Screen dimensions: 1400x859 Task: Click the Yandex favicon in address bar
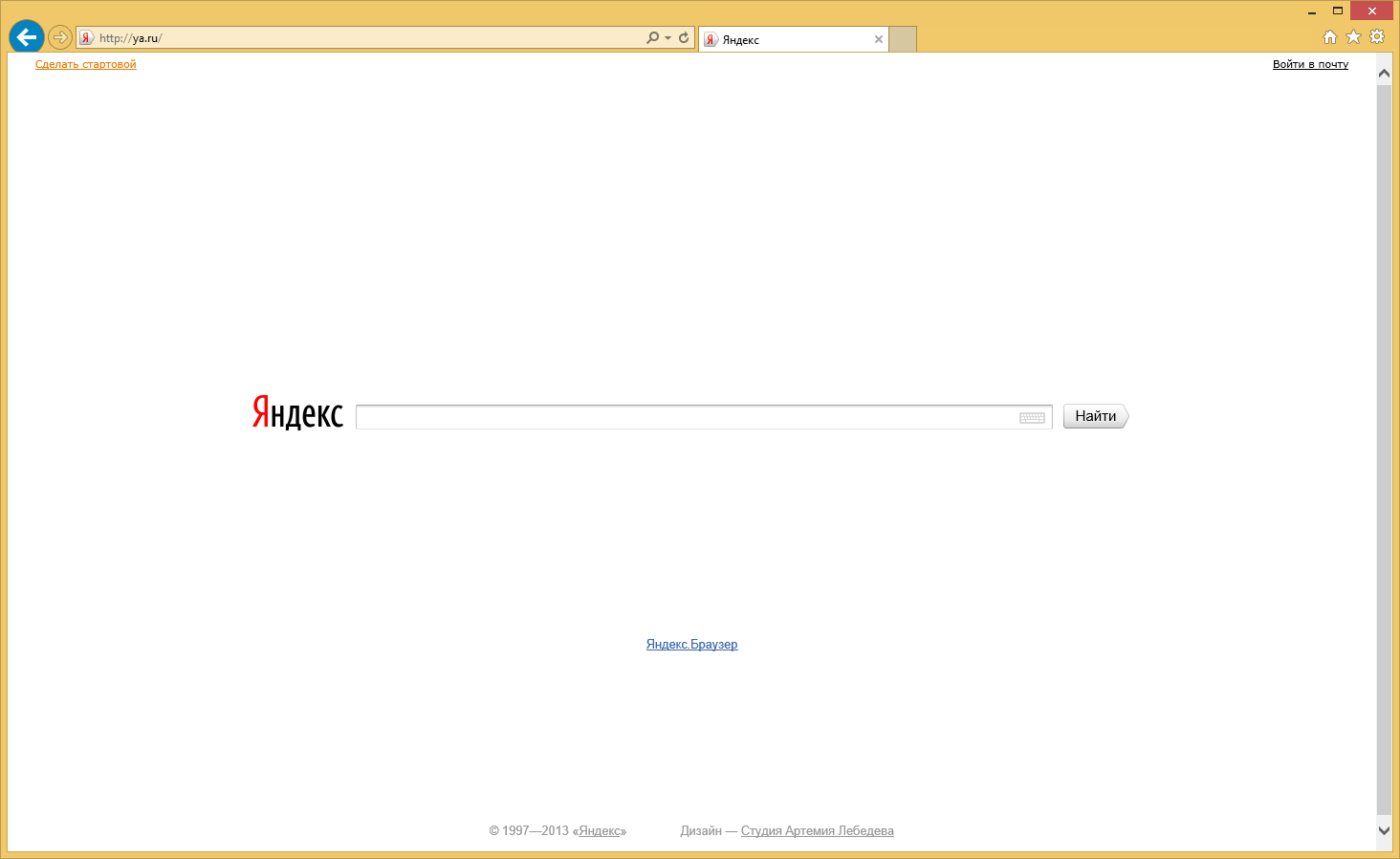click(87, 38)
